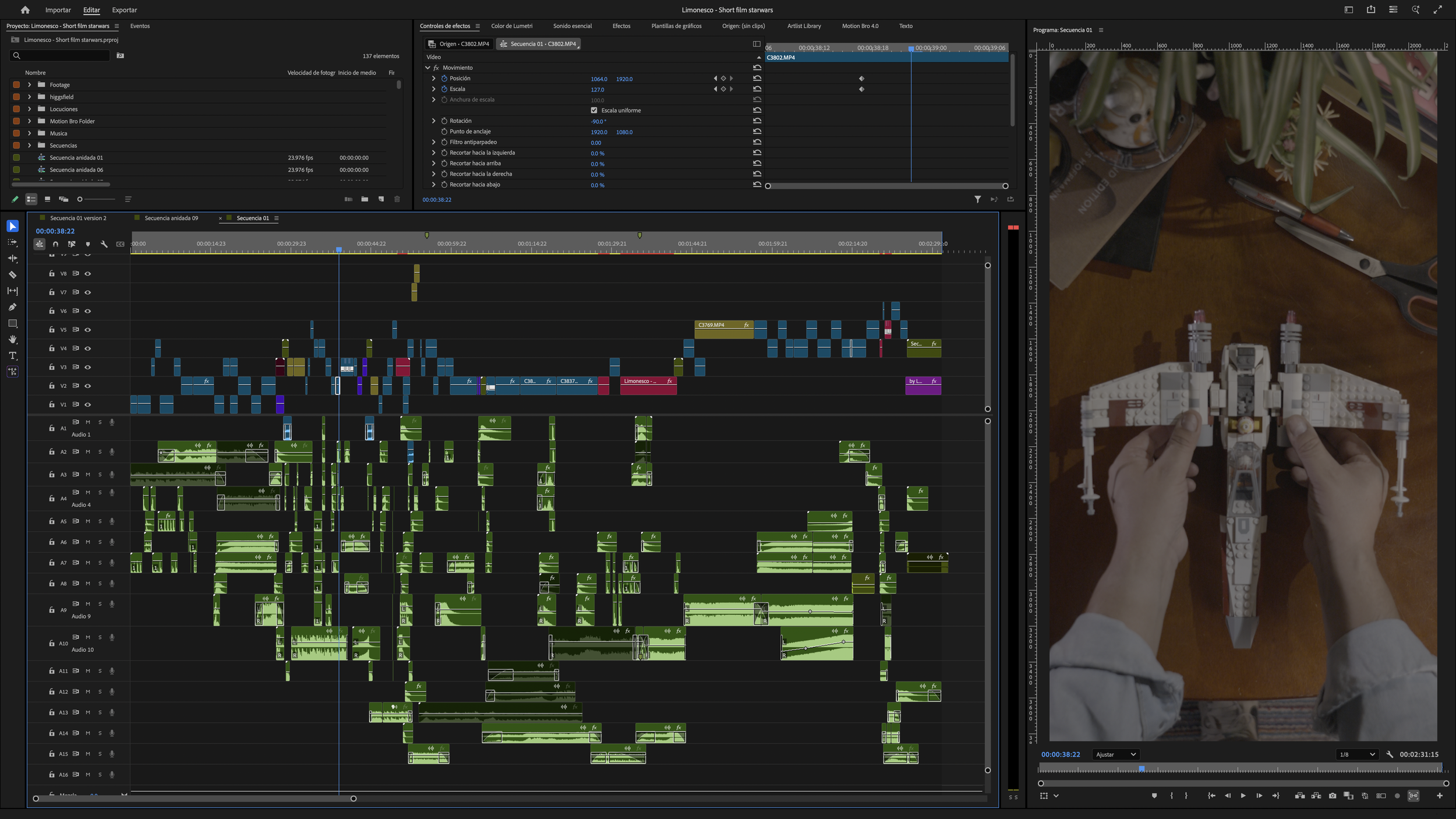The height and width of the screenshot is (819, 1456).
Task: Expand the Rotación property
Action: [433, 121]
